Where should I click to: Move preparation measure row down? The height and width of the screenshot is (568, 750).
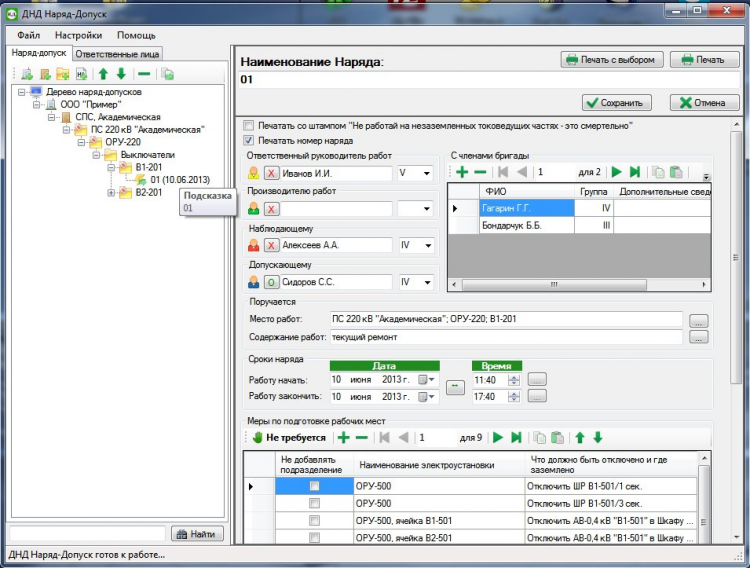(598, 437)
